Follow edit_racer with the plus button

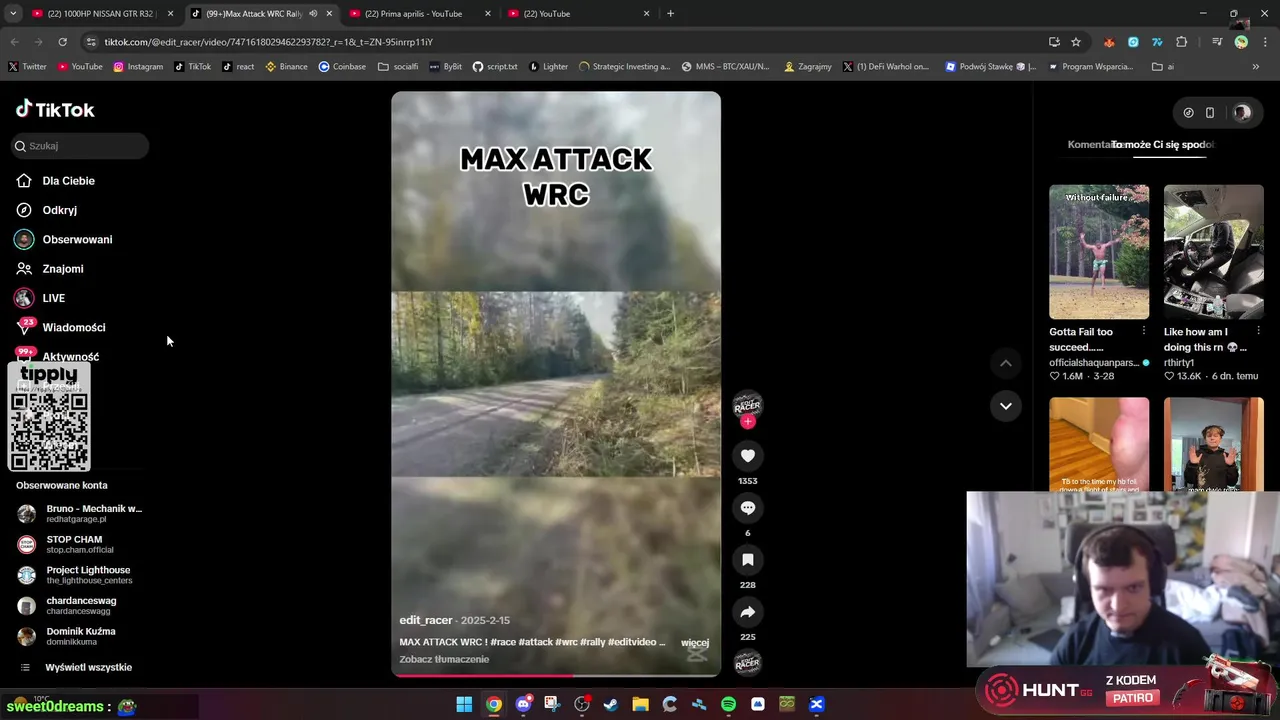(747, 422)
